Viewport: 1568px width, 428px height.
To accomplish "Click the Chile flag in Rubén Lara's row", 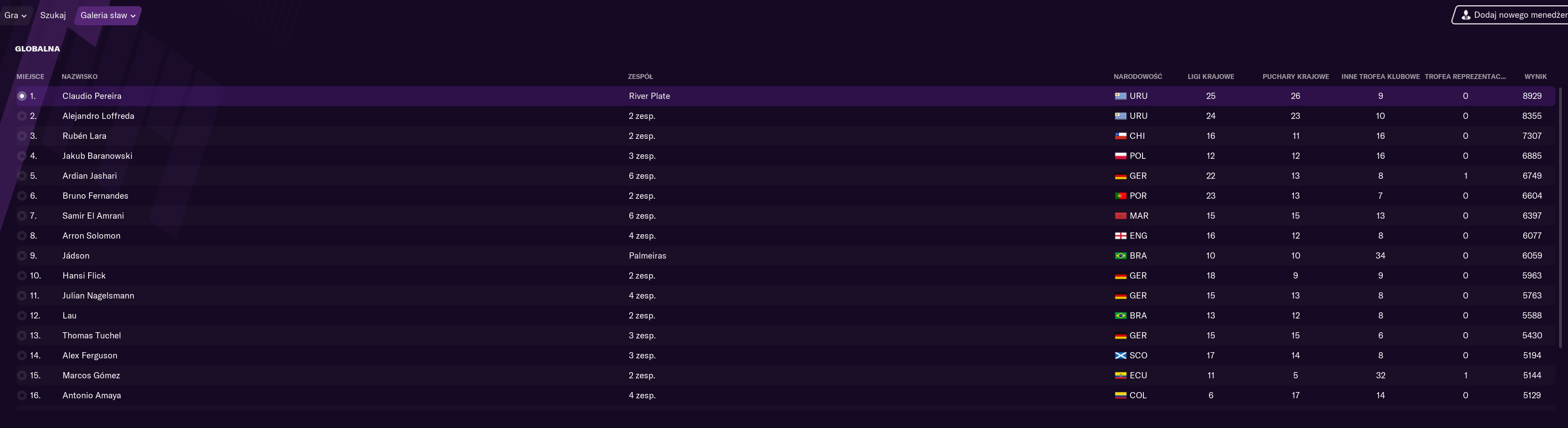I will click(1120, 136).
